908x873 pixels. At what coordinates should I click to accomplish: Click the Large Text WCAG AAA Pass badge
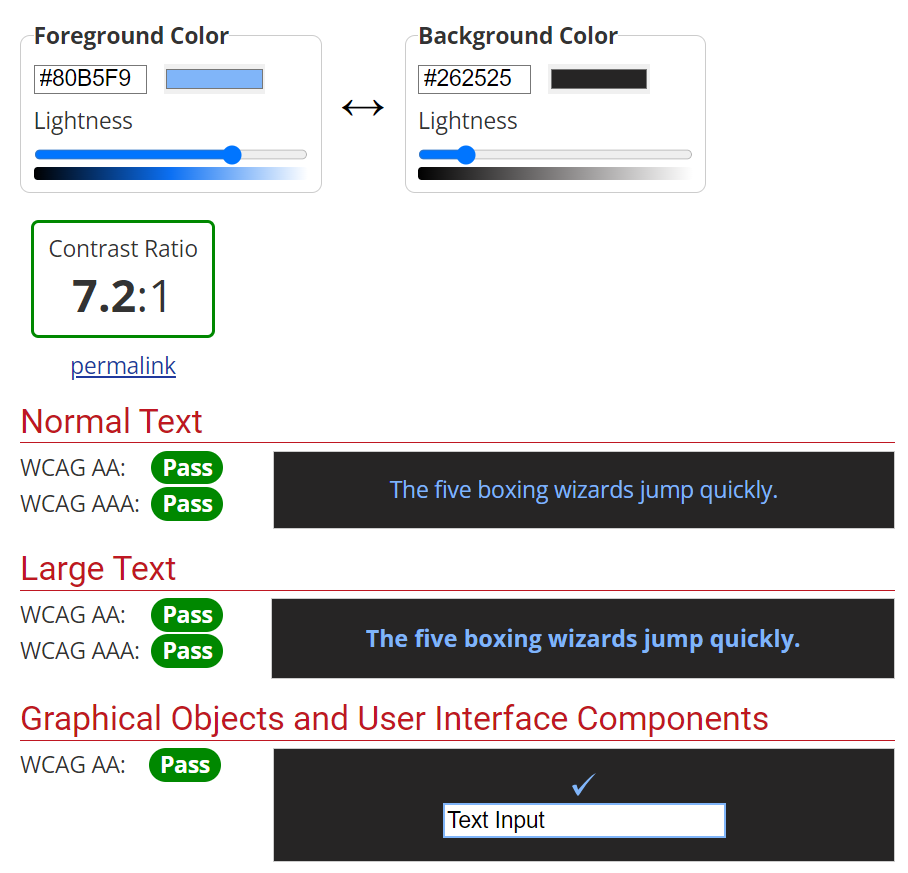[187, 651]
